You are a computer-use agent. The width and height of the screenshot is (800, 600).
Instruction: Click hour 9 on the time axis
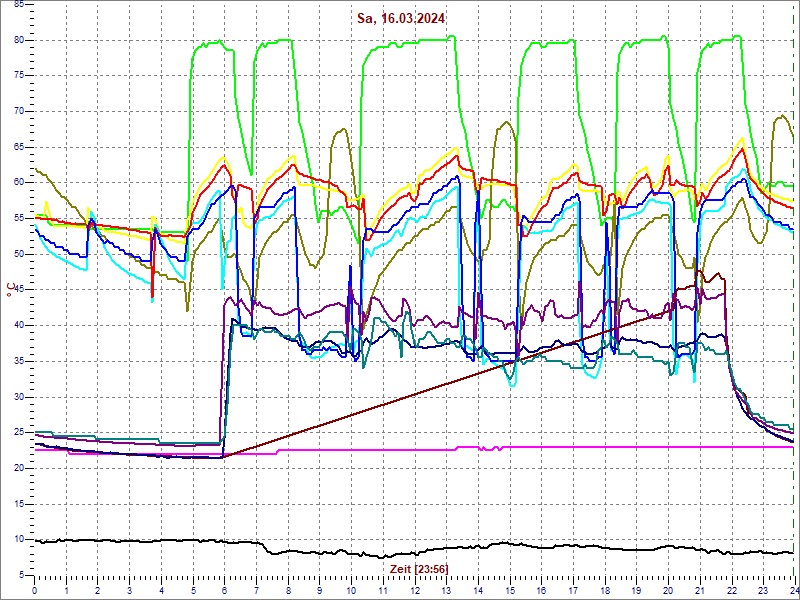point(320,590)
